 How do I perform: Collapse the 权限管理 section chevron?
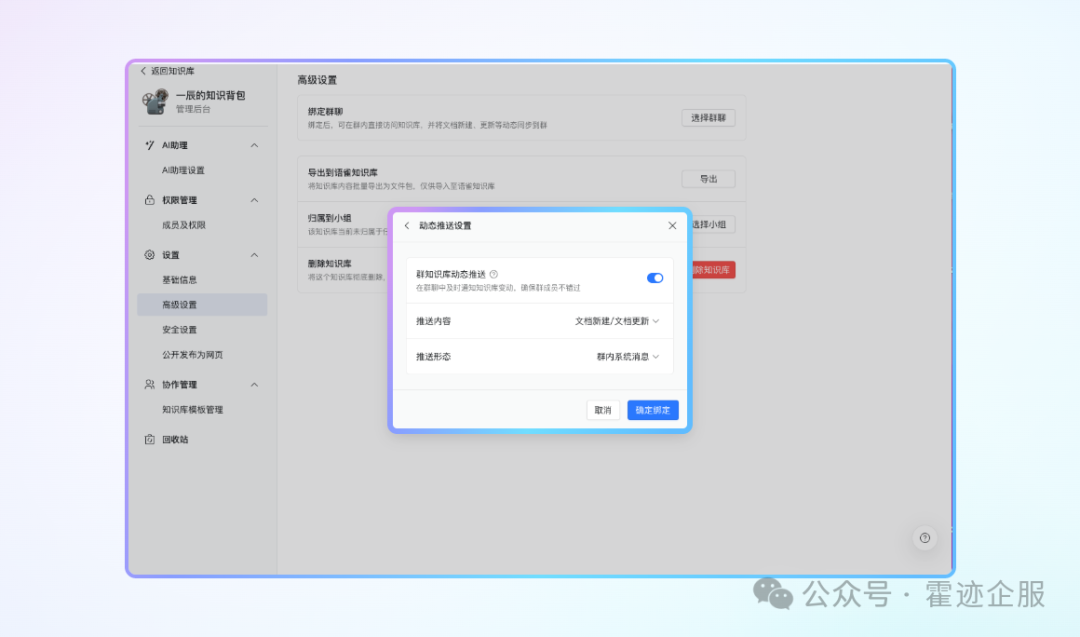[x=254, y=200]
